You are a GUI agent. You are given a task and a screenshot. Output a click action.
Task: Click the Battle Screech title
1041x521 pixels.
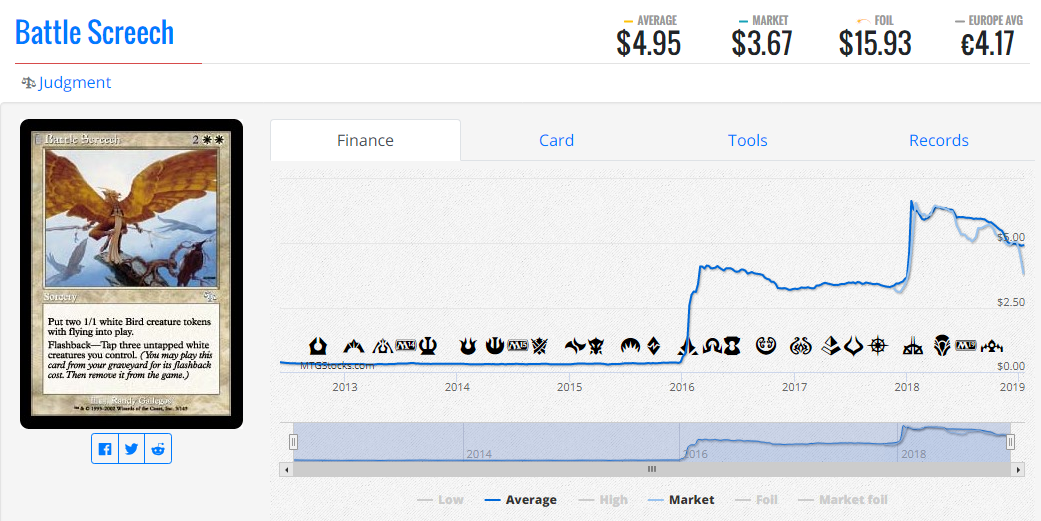tap(94, 33)
